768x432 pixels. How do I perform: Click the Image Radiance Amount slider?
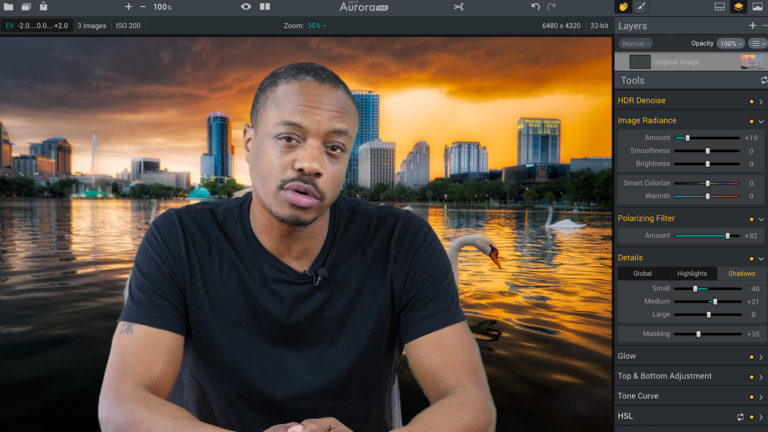pos(708,138)
